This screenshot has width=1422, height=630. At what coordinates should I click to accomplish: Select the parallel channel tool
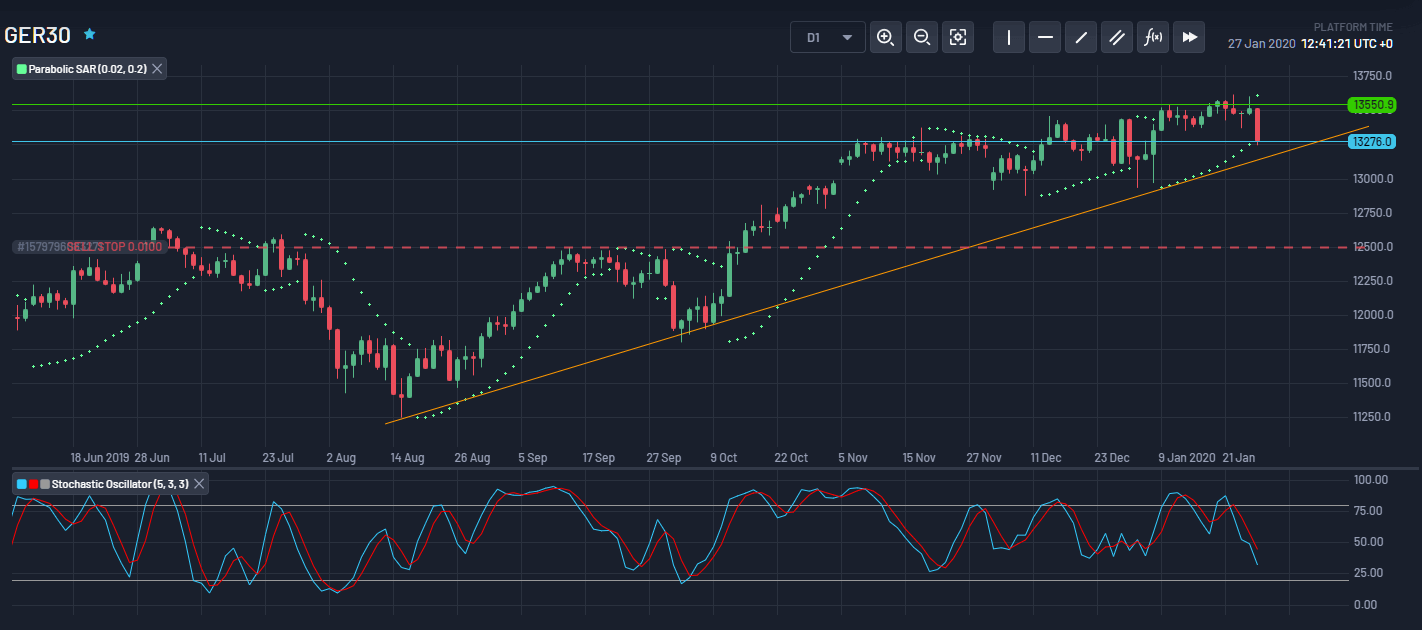(x=1116, y=37)
